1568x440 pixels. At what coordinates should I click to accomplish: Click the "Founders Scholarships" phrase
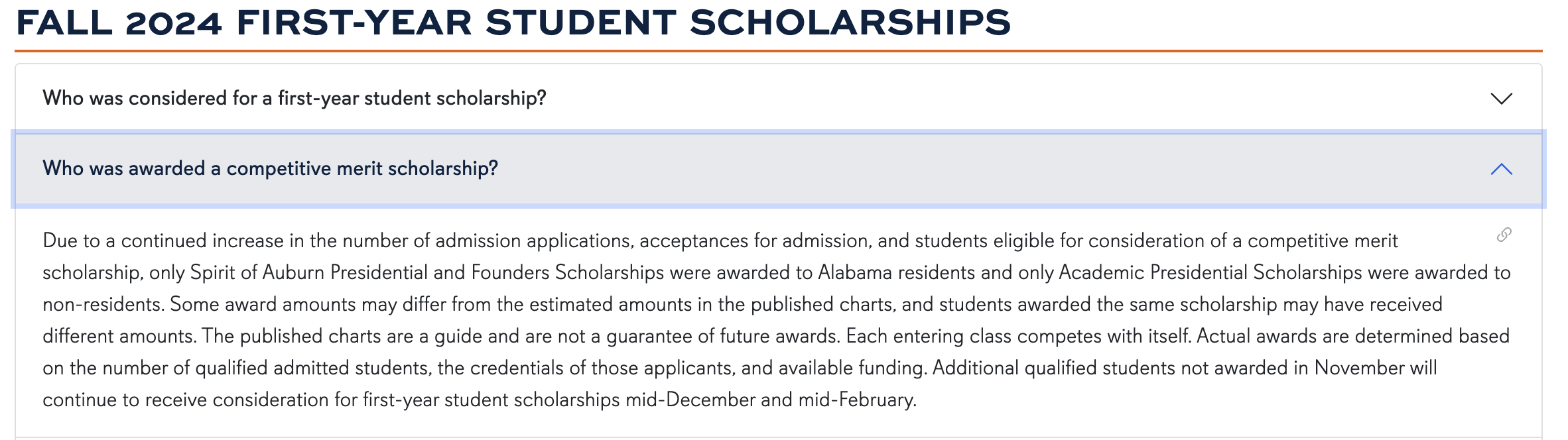point(567,273)
